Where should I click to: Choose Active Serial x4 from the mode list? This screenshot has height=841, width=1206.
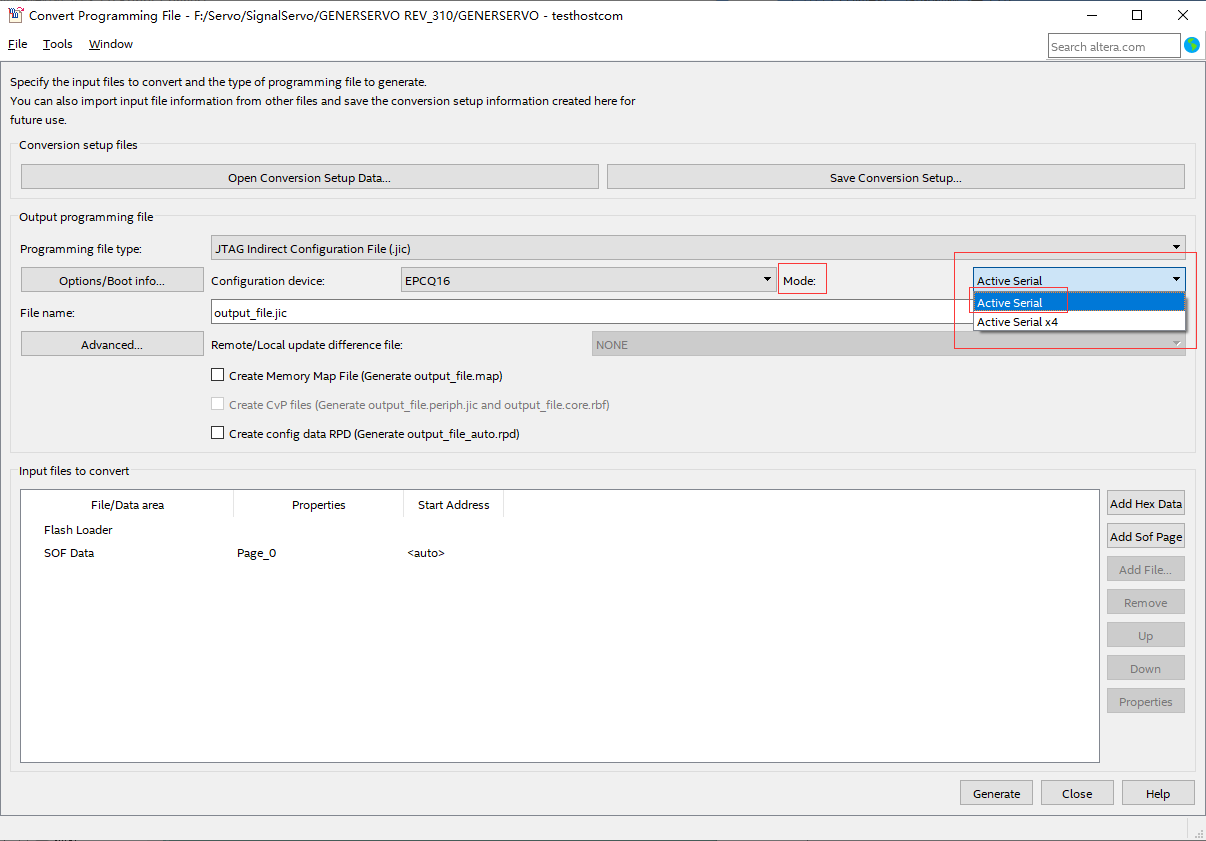(1079, 322)
